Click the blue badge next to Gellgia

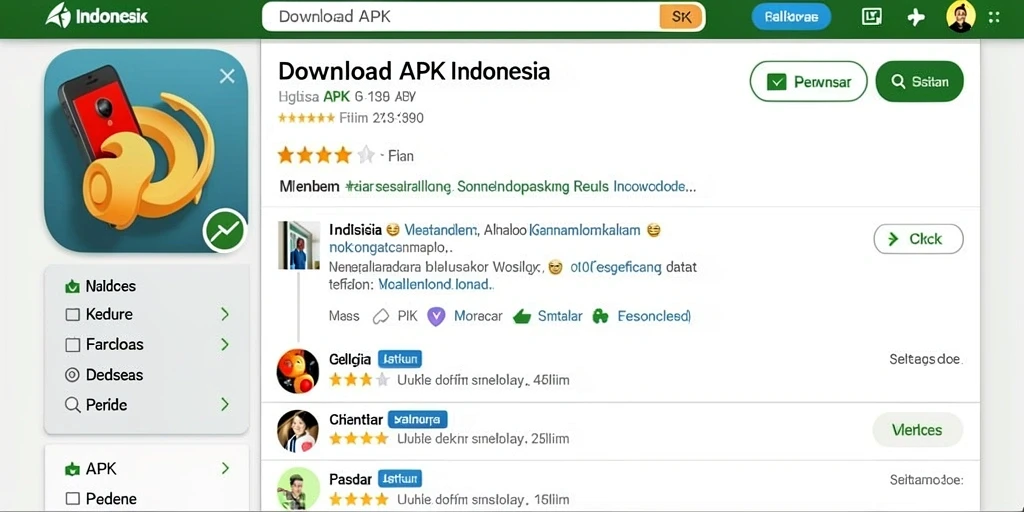400,359
